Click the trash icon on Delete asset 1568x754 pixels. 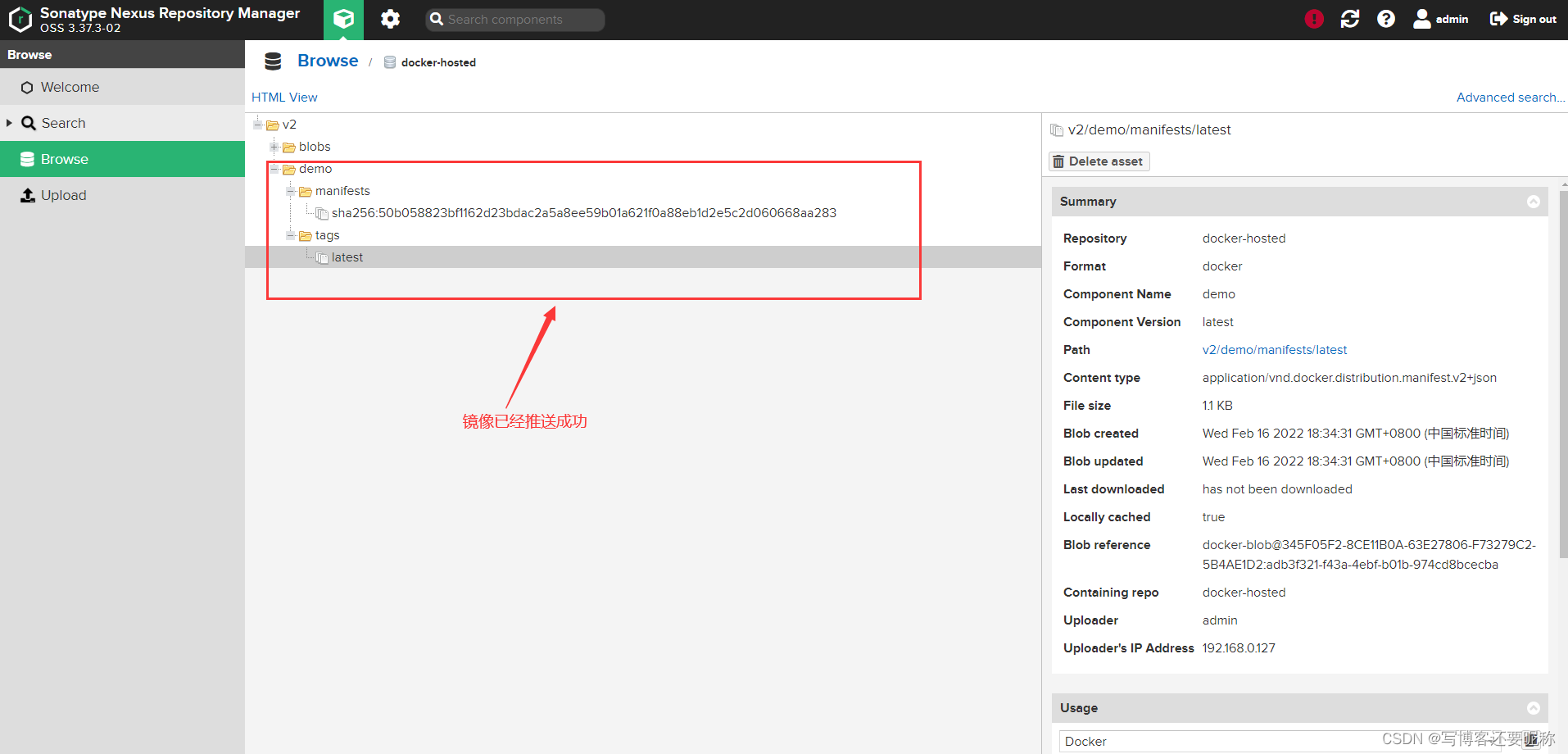(x=1058, y=161)
